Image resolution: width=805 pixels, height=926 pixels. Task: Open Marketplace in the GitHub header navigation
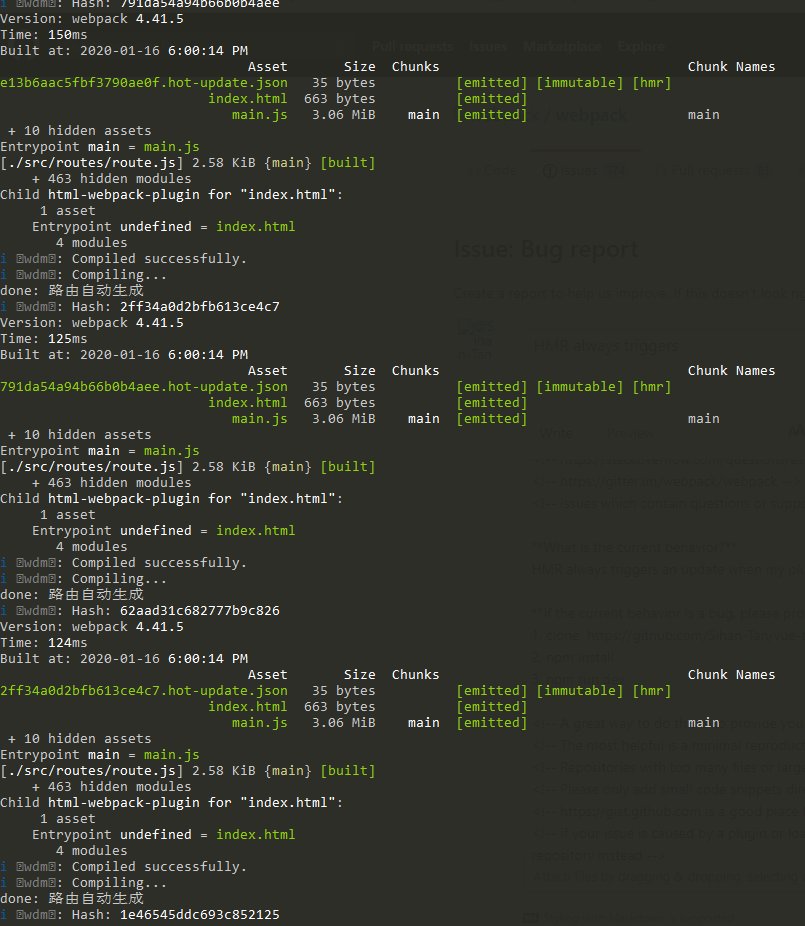[562, 47]
